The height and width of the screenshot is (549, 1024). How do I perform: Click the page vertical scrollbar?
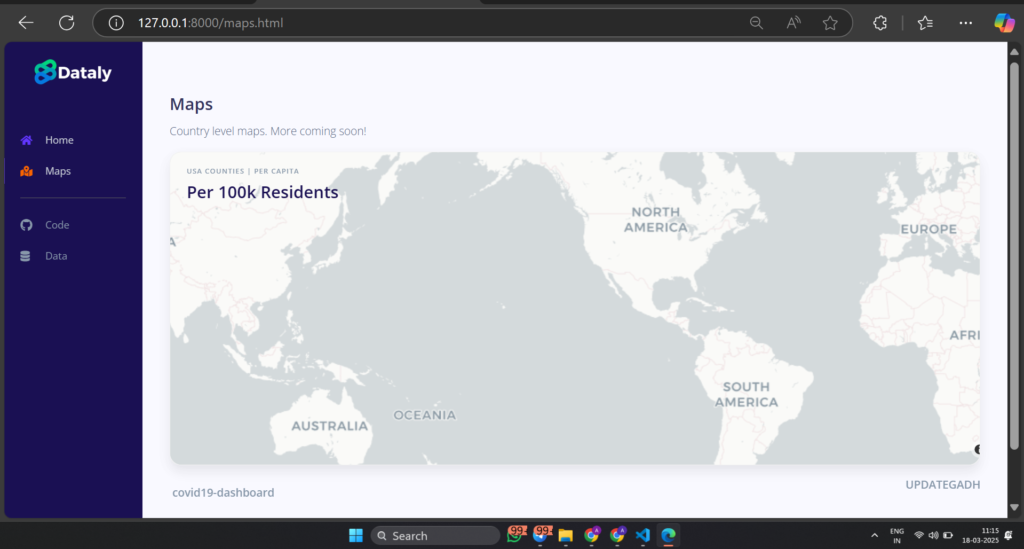(x=1014, y=255)
